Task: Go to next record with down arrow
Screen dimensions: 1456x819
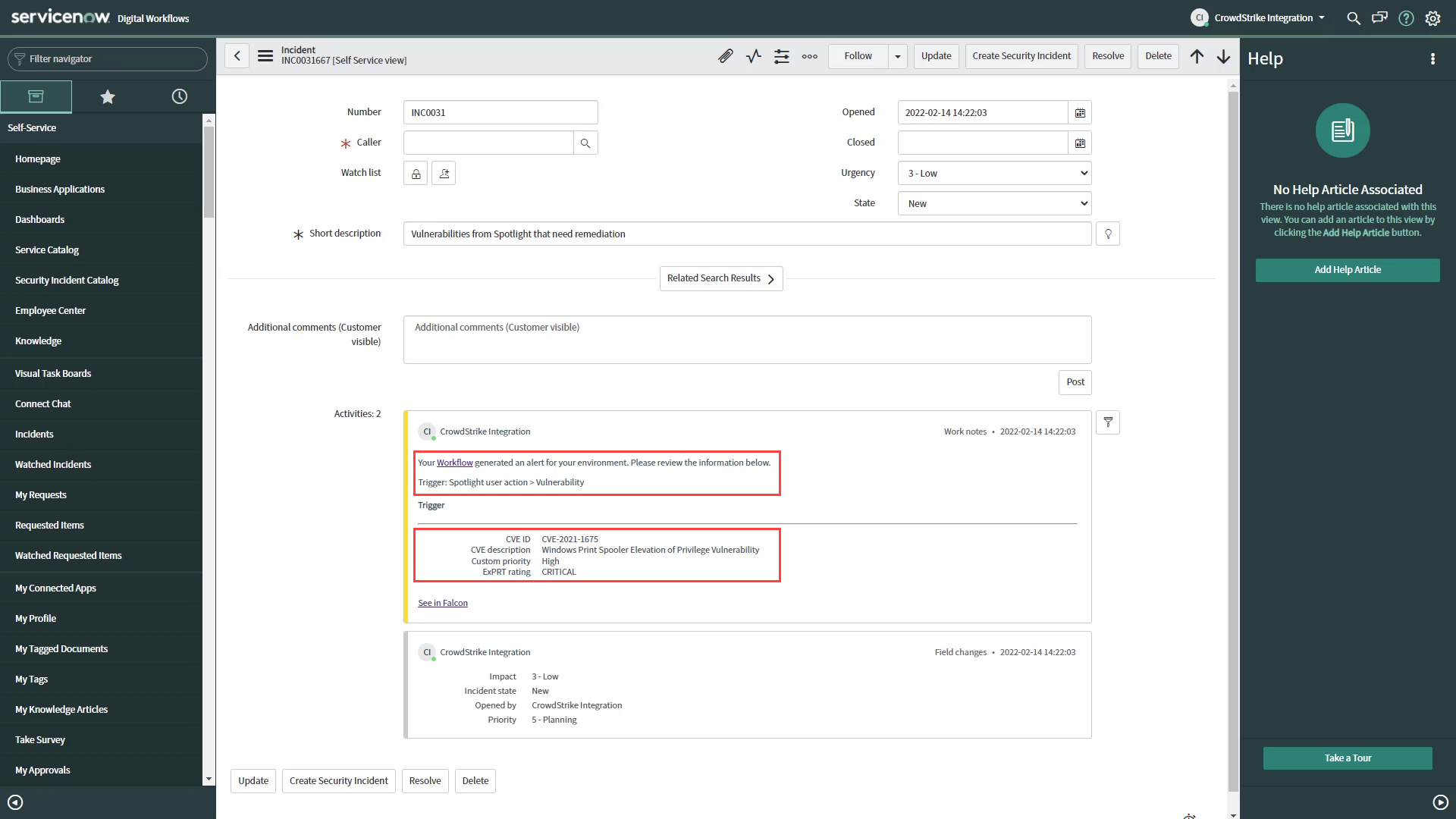Action: point(1223,56)
